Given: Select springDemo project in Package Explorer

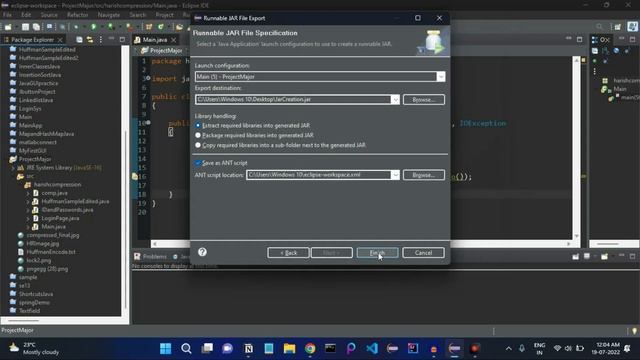Looking at the screenshot, I should coord(34,302).
